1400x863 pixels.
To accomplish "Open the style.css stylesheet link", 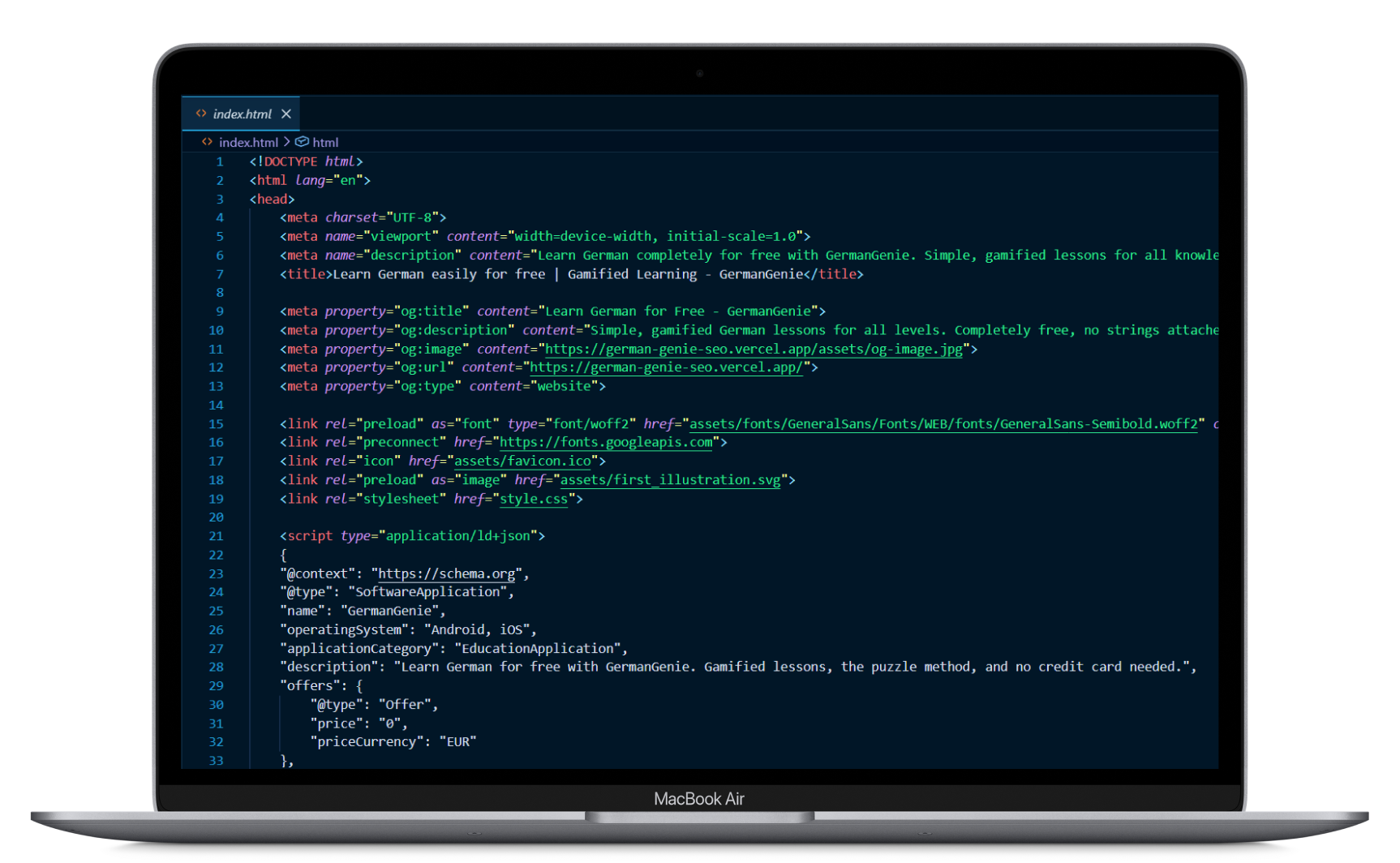I will point(534,499).
